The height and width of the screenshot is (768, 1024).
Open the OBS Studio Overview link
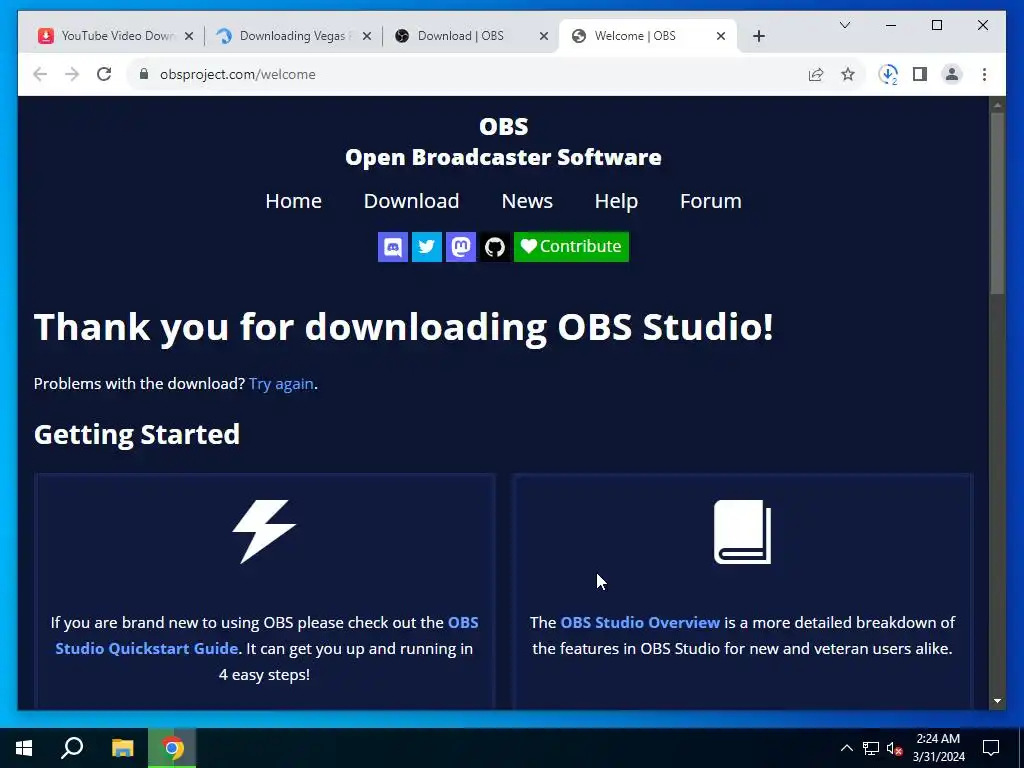tap(640, 622)
